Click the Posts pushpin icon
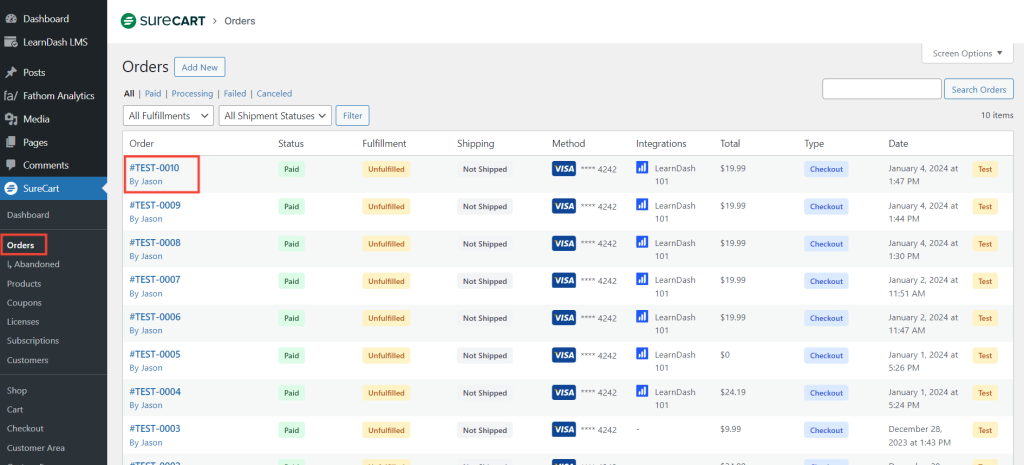Image resolution: width=1024 pixels, height=465 pixels. (x=11, y=73)
